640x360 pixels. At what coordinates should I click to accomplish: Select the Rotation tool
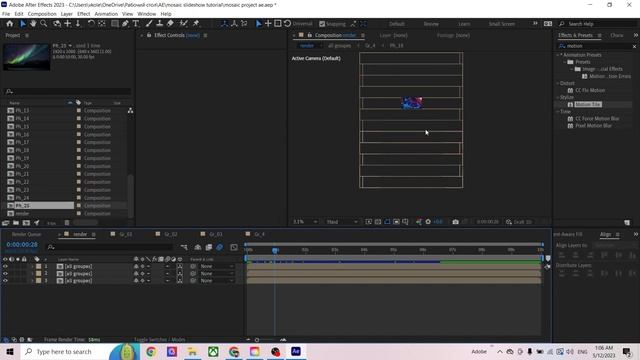coord(91,24)
